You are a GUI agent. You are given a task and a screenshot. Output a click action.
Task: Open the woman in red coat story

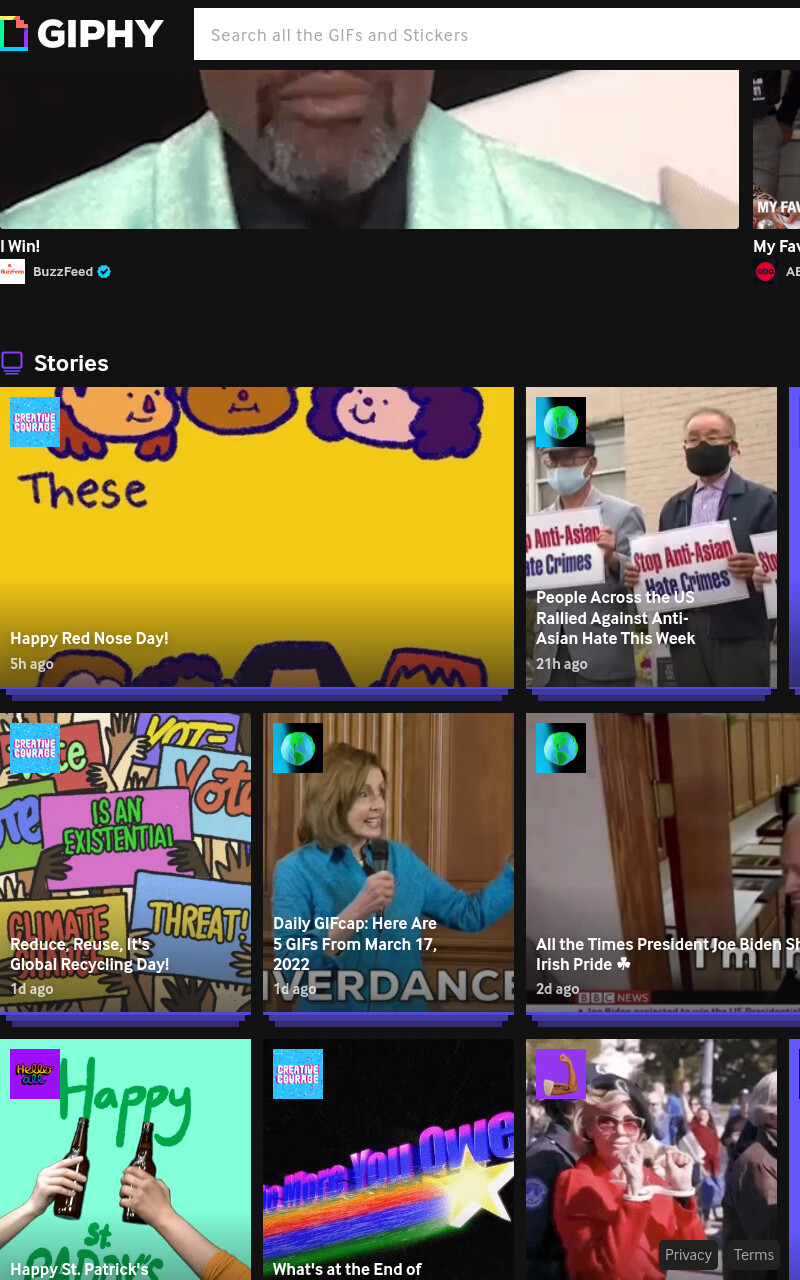[651, 1159]
